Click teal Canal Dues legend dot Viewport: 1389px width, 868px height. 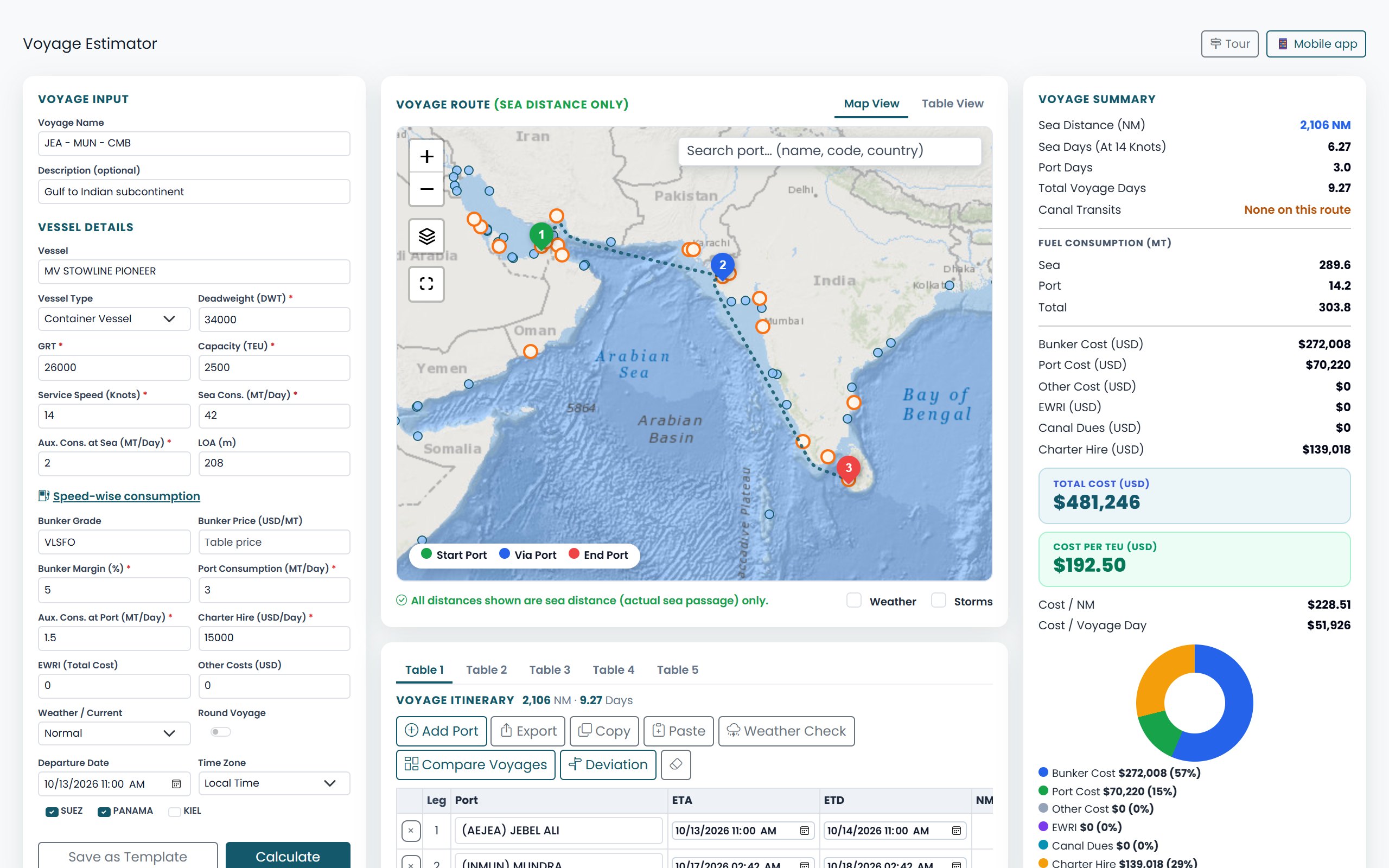pos(1043,845)
